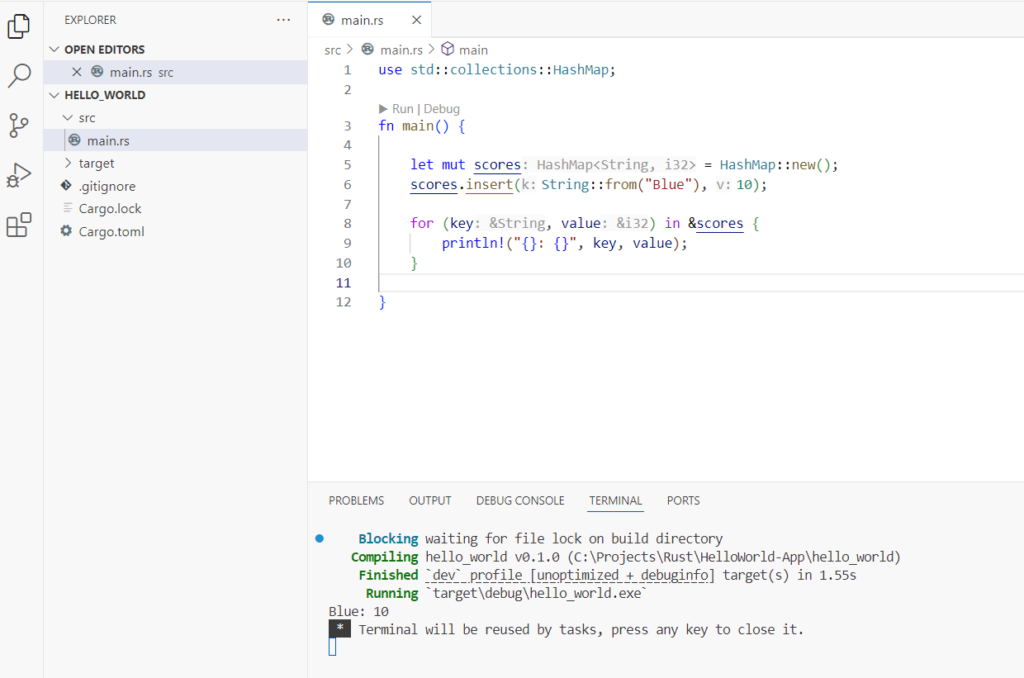Open the Explorer view in activity bar
Image resolution: width=1024 pixels, height=678 pixels.
19,27
